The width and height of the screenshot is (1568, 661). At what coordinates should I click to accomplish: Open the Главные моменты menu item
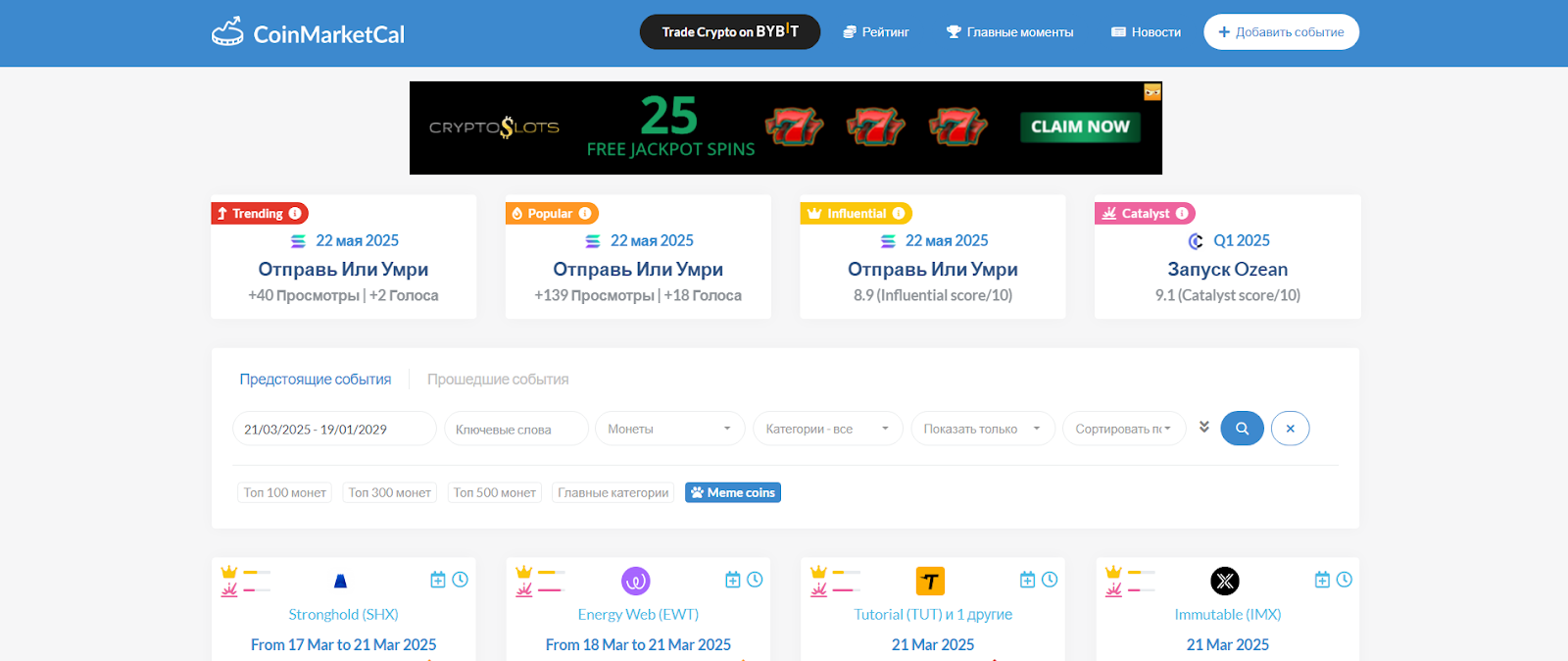tap(1009, 32)
